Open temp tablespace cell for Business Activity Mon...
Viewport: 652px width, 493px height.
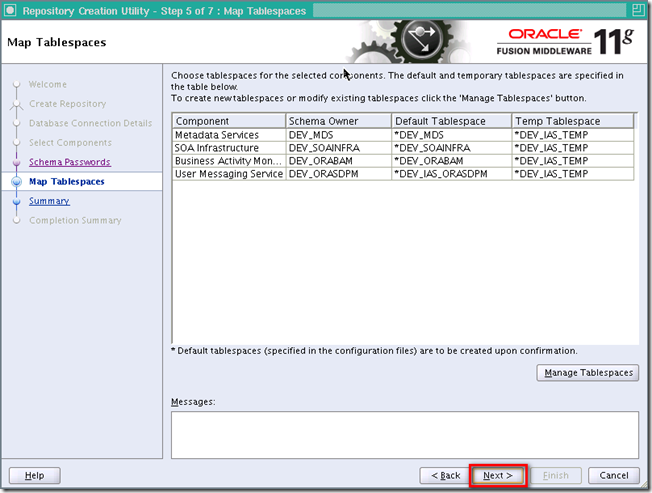573,161
